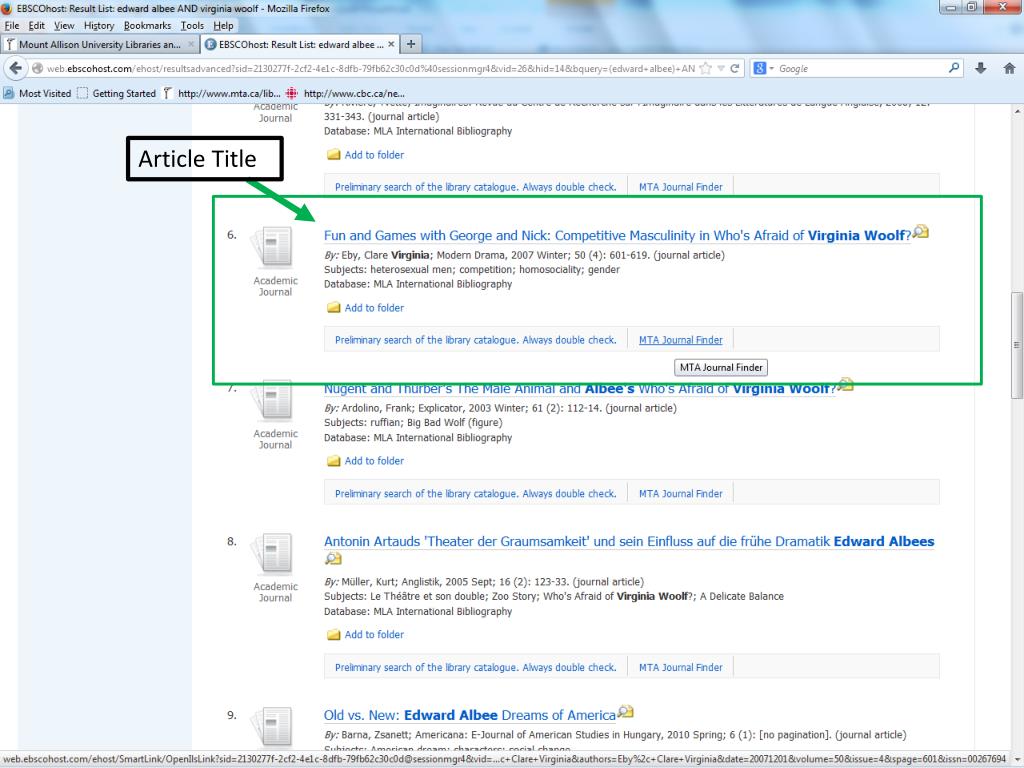Open the File menu

click(x=12, y=25)
